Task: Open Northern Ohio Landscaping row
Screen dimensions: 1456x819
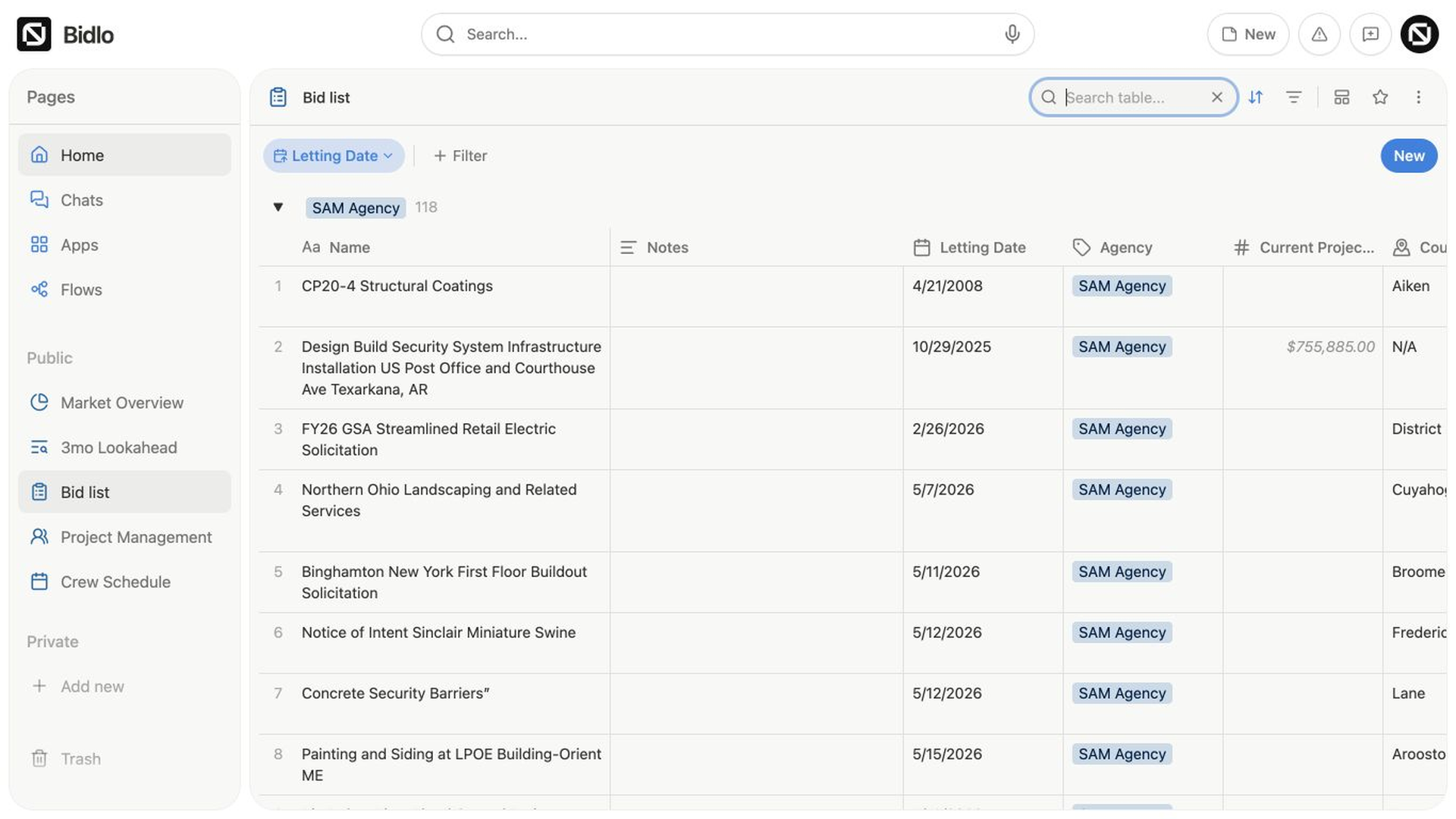Action: click(x=439, y=500)
